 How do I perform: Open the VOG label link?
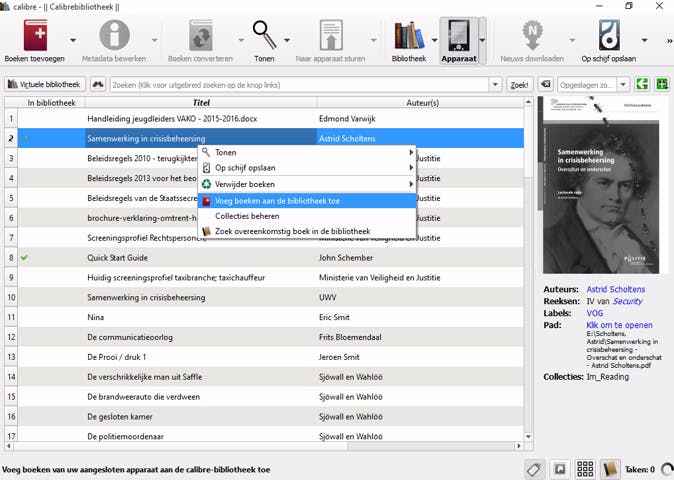point(594,313)
